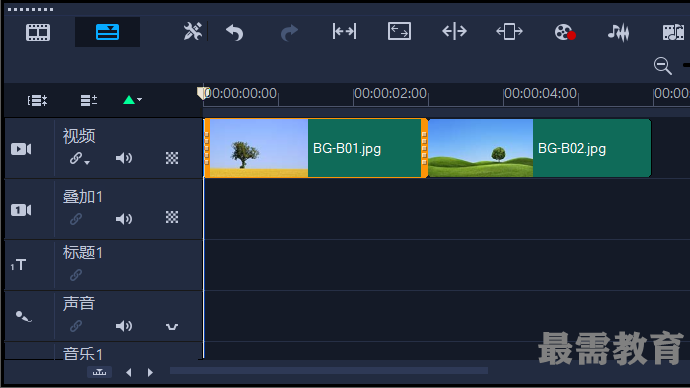
Task: Click the fit-project-in-timeline button at bottom
Action: [x=99, y=373]
